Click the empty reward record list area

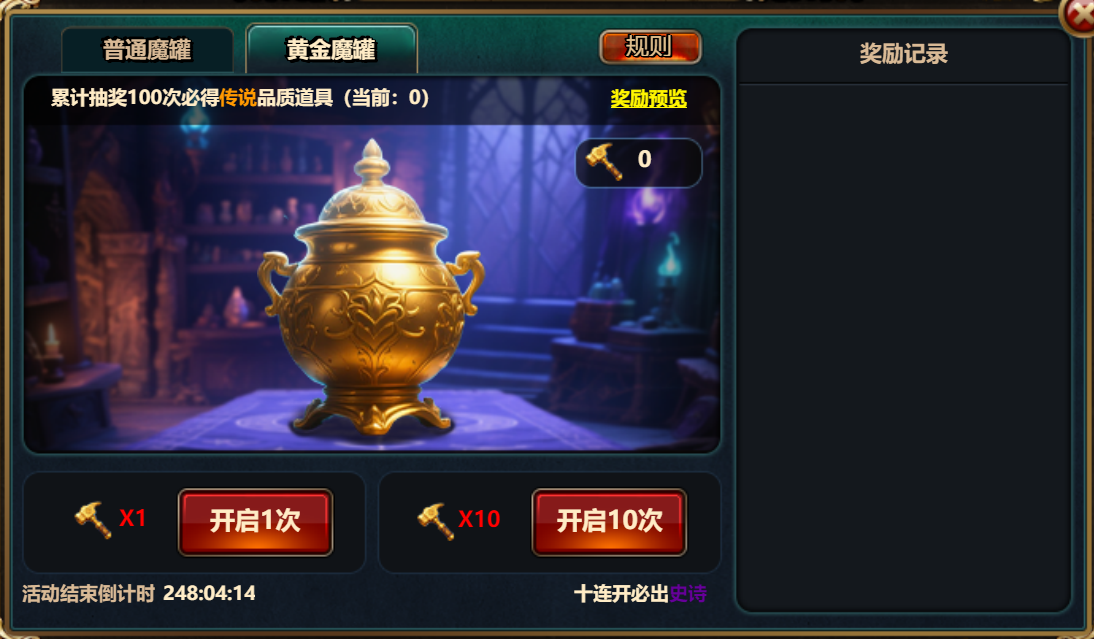coord(904,345)
